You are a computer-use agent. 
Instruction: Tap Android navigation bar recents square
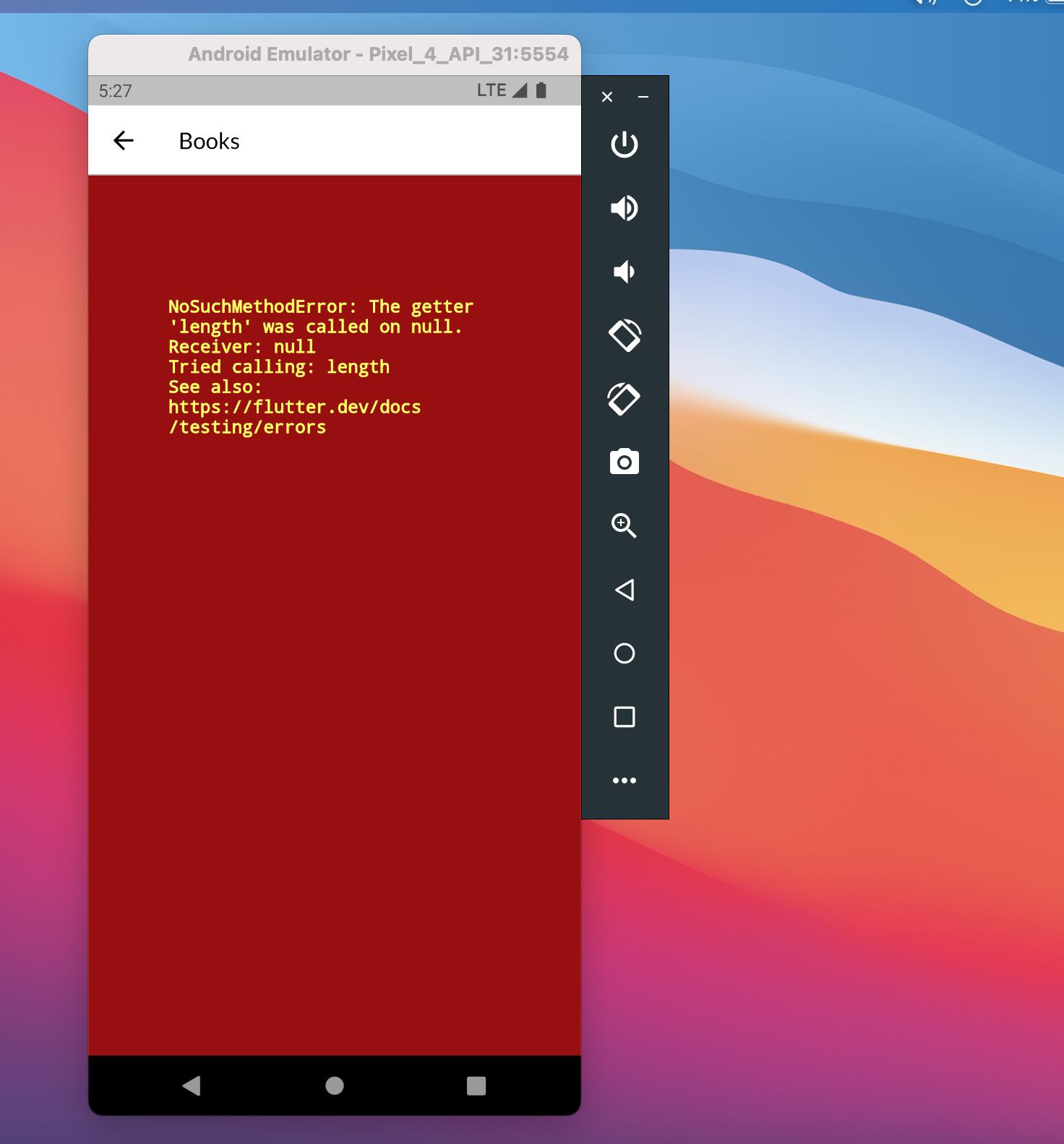[476, 1085]
